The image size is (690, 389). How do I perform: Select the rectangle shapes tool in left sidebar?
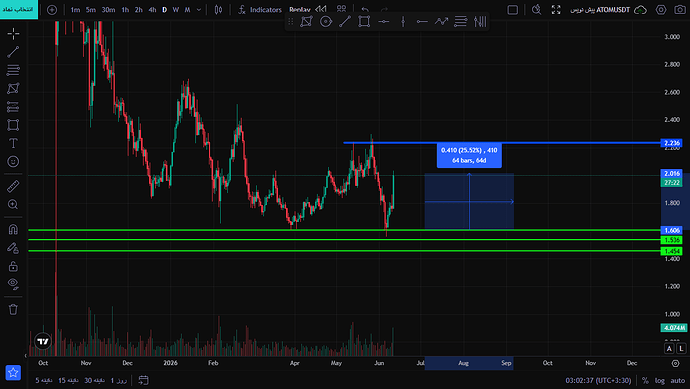pos(13,125)
